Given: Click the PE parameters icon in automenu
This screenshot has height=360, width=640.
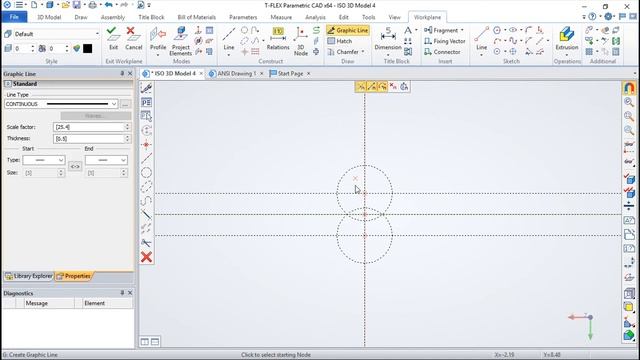Looking at the screenshot, I should [x=146, y=102].
